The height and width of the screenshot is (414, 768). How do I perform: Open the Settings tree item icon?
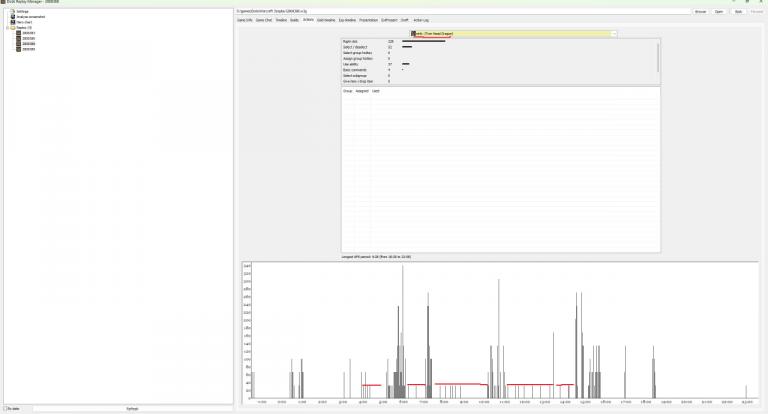coord(13,11)
